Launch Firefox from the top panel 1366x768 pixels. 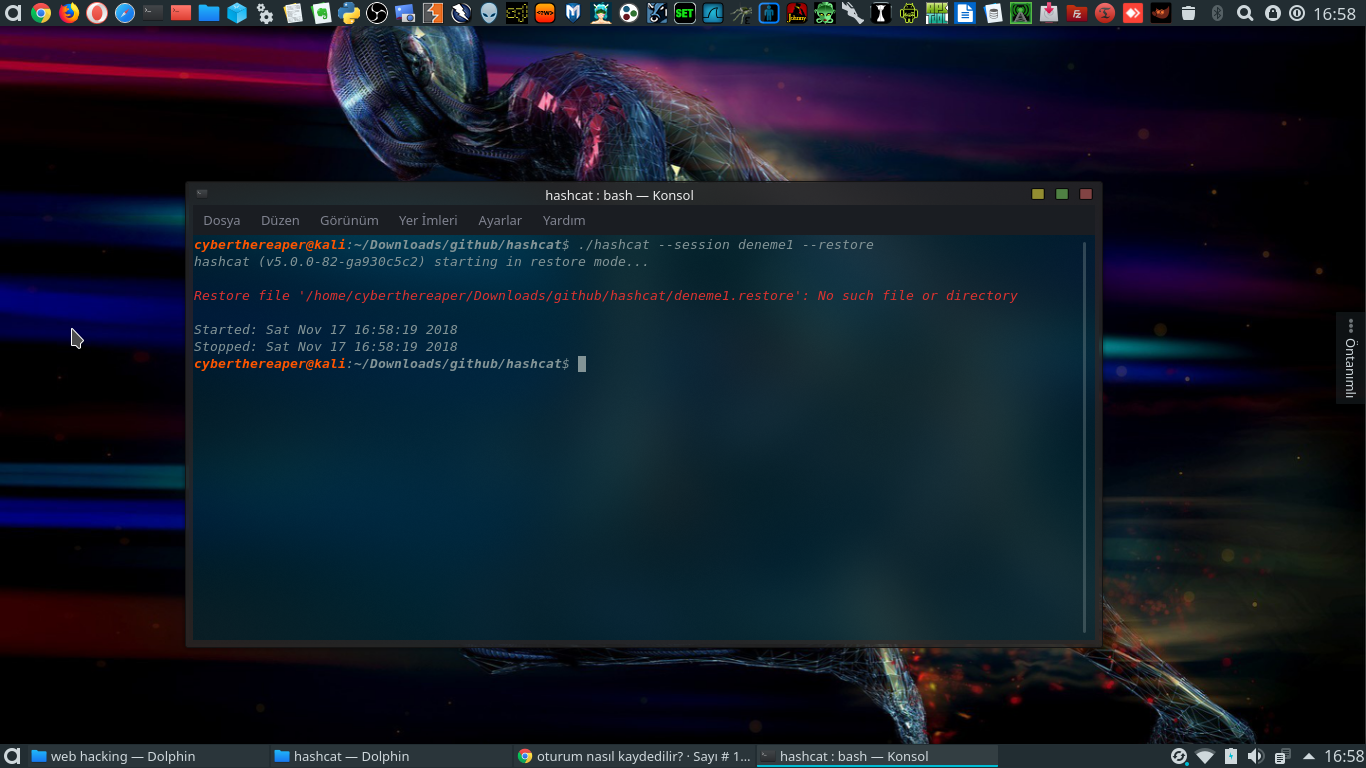(68, 14)
